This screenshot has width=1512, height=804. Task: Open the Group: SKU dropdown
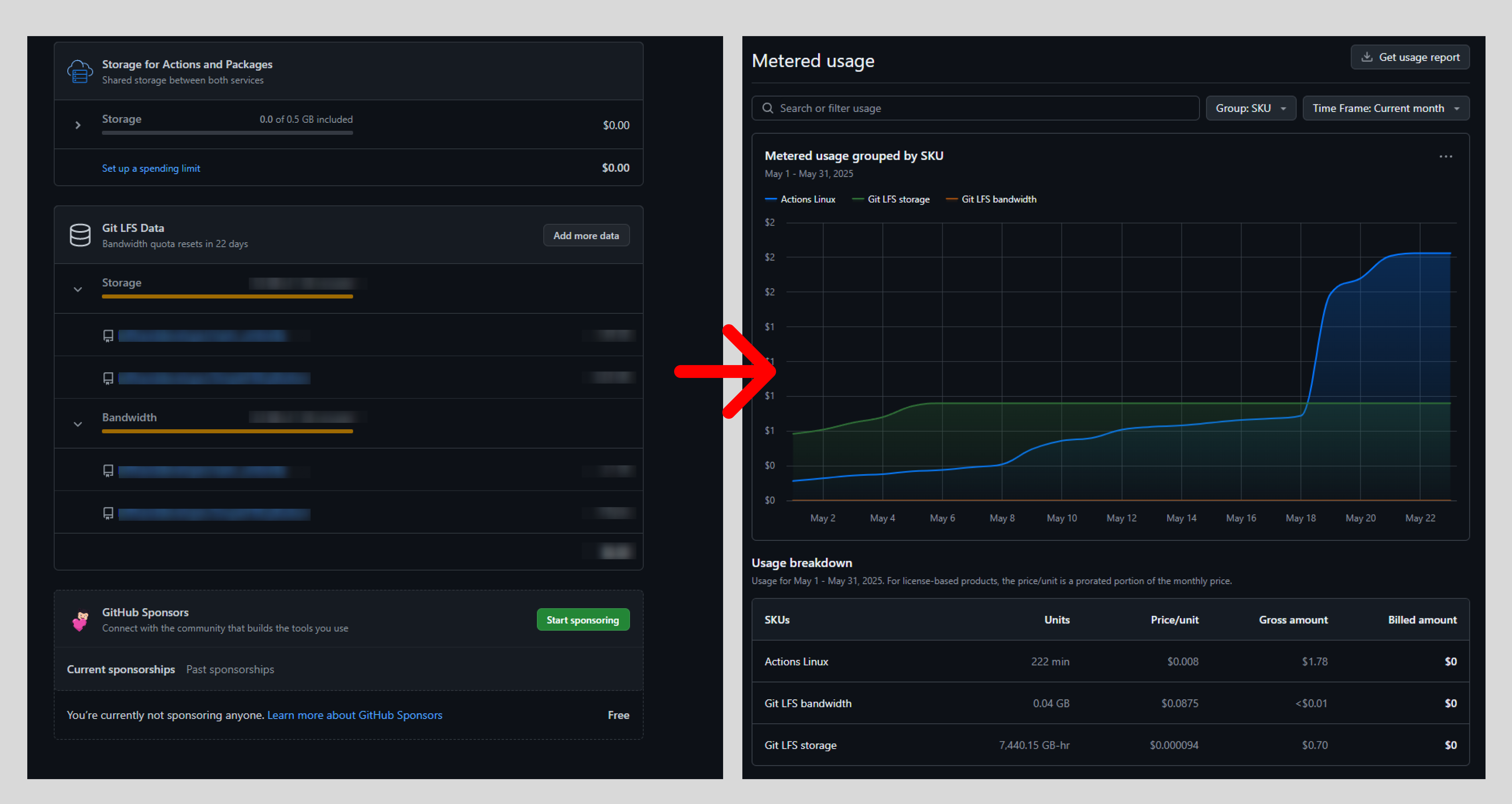[1251, 108]
